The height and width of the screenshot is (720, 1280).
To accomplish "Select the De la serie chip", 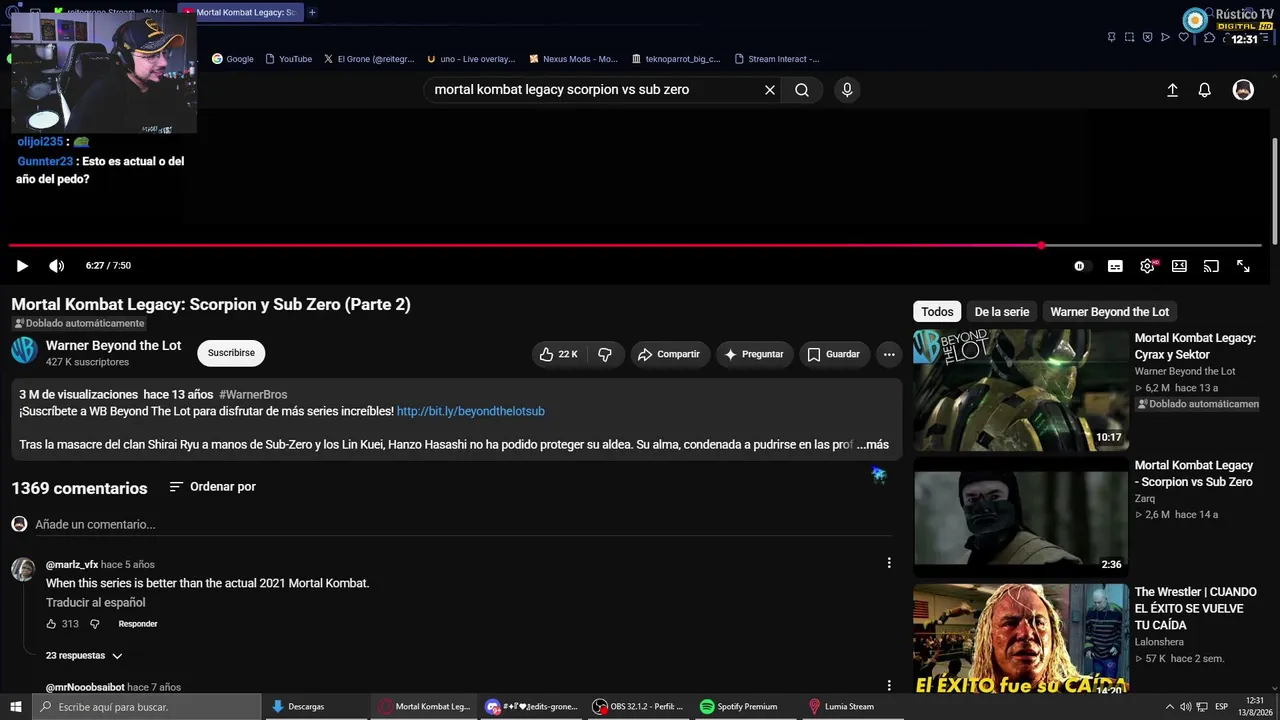I will 1002,312.
